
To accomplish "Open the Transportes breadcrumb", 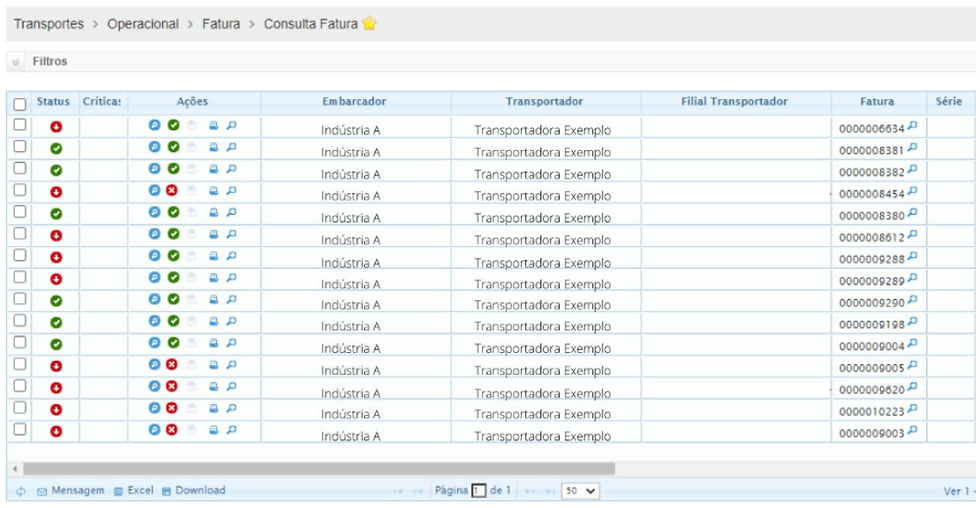I will [x=49, y=24].
